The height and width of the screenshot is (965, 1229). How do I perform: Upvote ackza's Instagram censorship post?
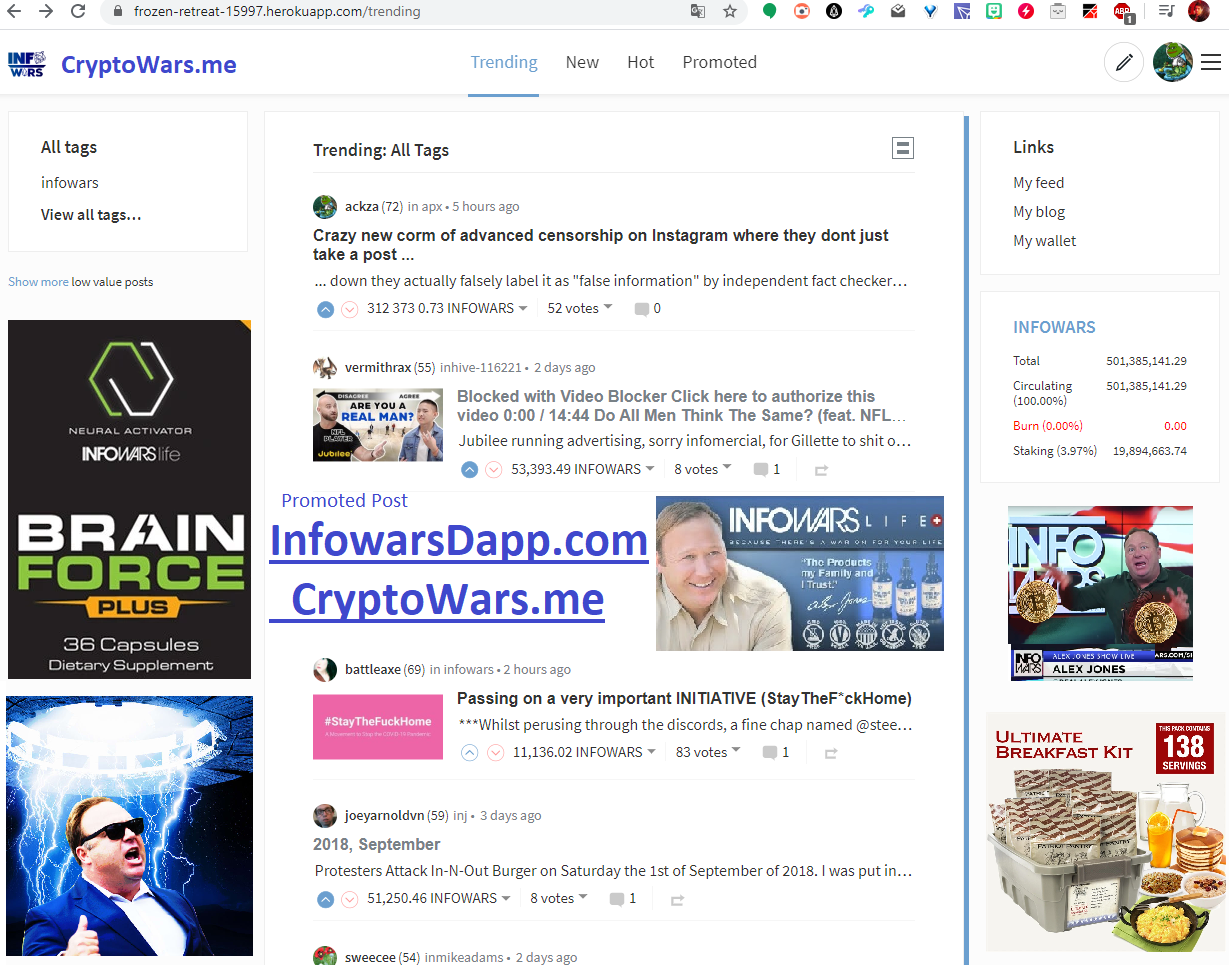coord(325,309)
